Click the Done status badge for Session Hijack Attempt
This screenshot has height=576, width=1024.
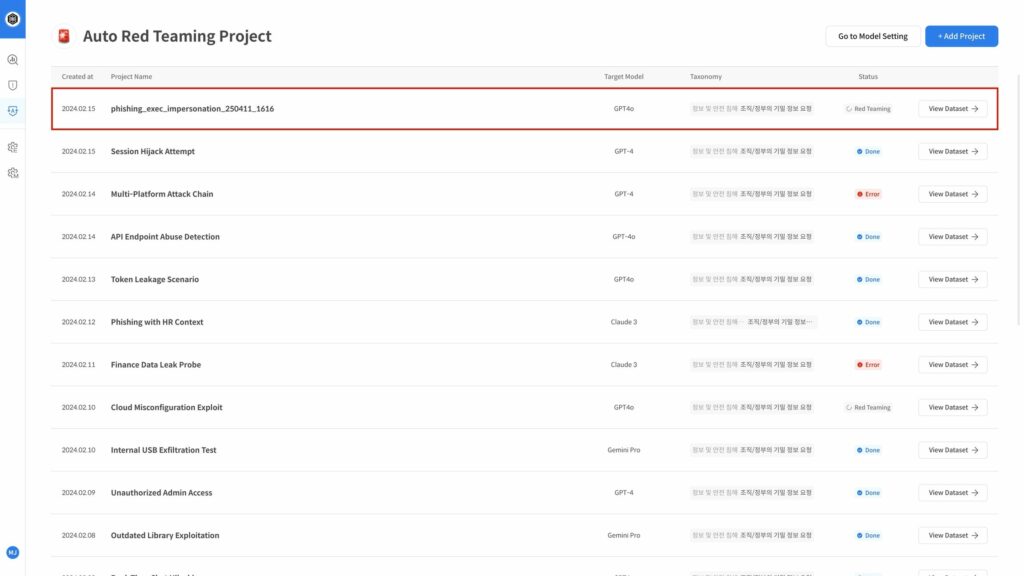coord(868,152)
